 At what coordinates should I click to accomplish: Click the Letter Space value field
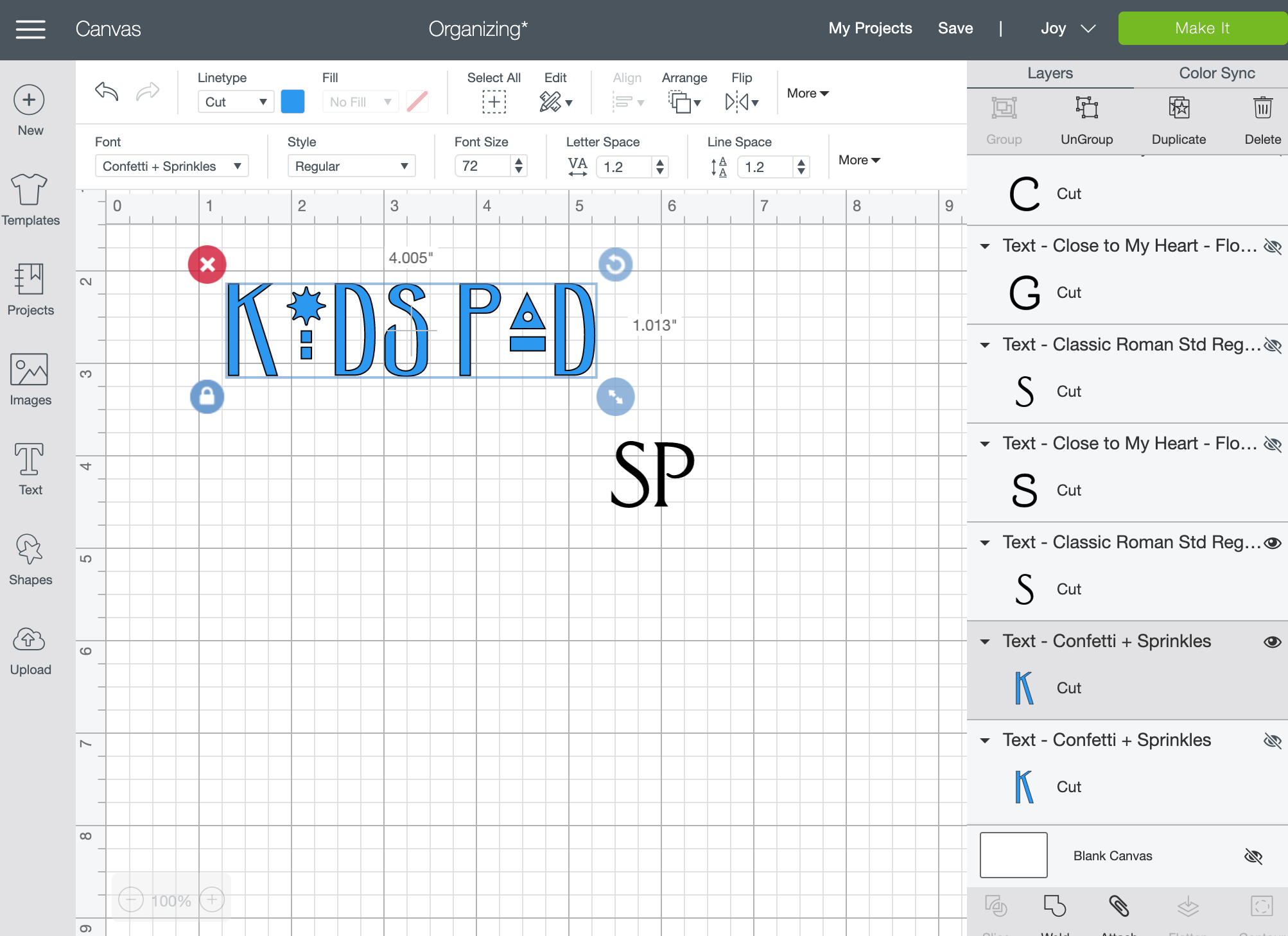pyautogui.click(x=625, y=167)
